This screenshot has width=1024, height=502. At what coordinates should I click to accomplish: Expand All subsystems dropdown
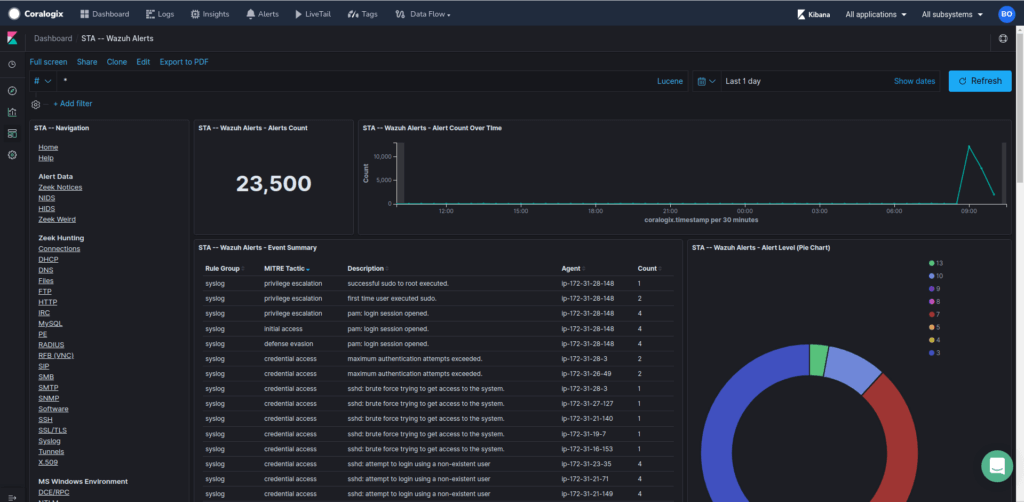coord(952,14)
